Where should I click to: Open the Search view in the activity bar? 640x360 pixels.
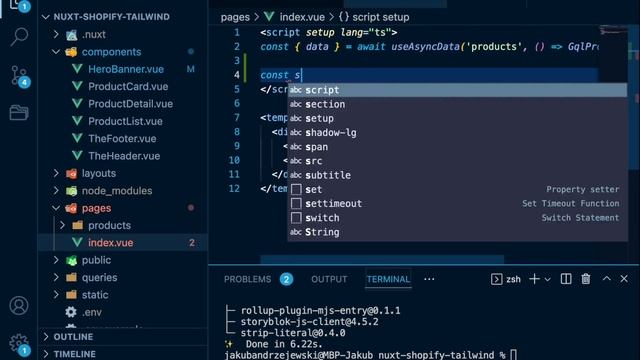point(19,37)
